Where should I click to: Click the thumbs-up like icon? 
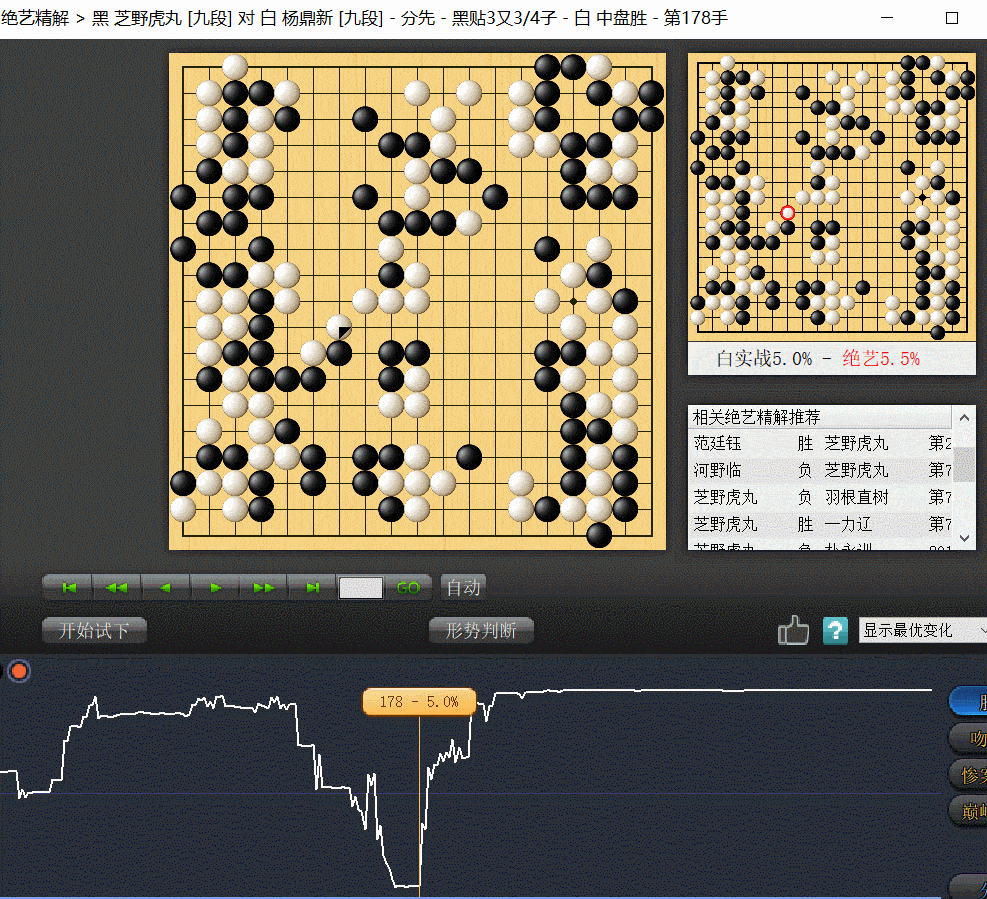pyautogui.click(x=793, y=631)
